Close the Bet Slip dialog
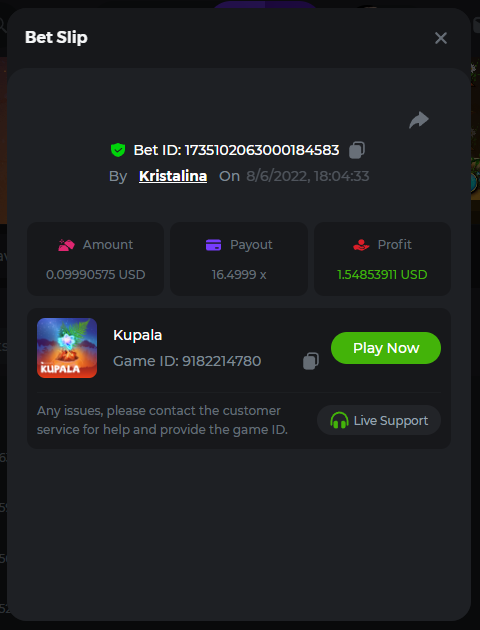Image resolution: width=480 pixels, height=630 pixels. [441, 38]
